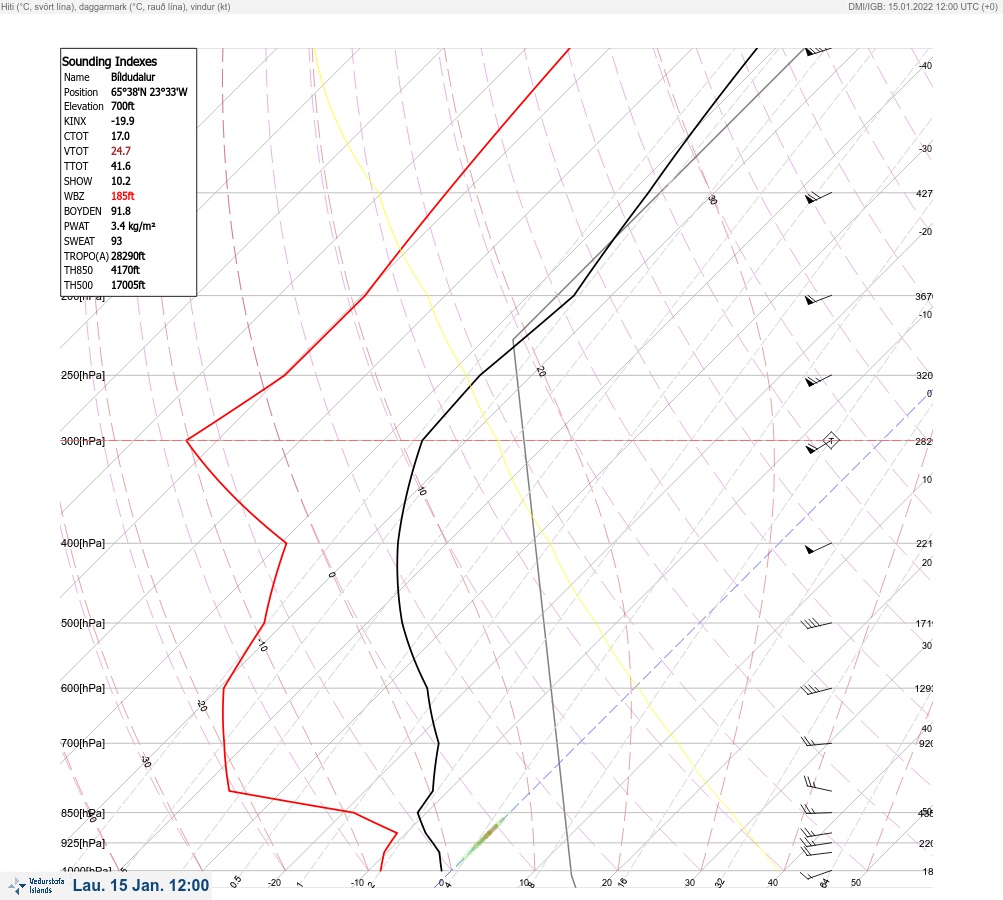Select the wind barb at 600 hPa

[816, 690]
